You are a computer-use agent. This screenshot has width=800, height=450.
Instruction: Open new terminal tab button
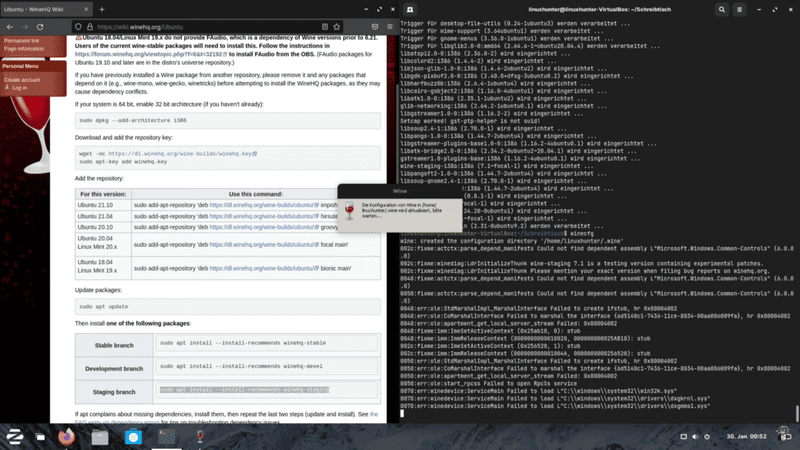[x=410, y=9]
